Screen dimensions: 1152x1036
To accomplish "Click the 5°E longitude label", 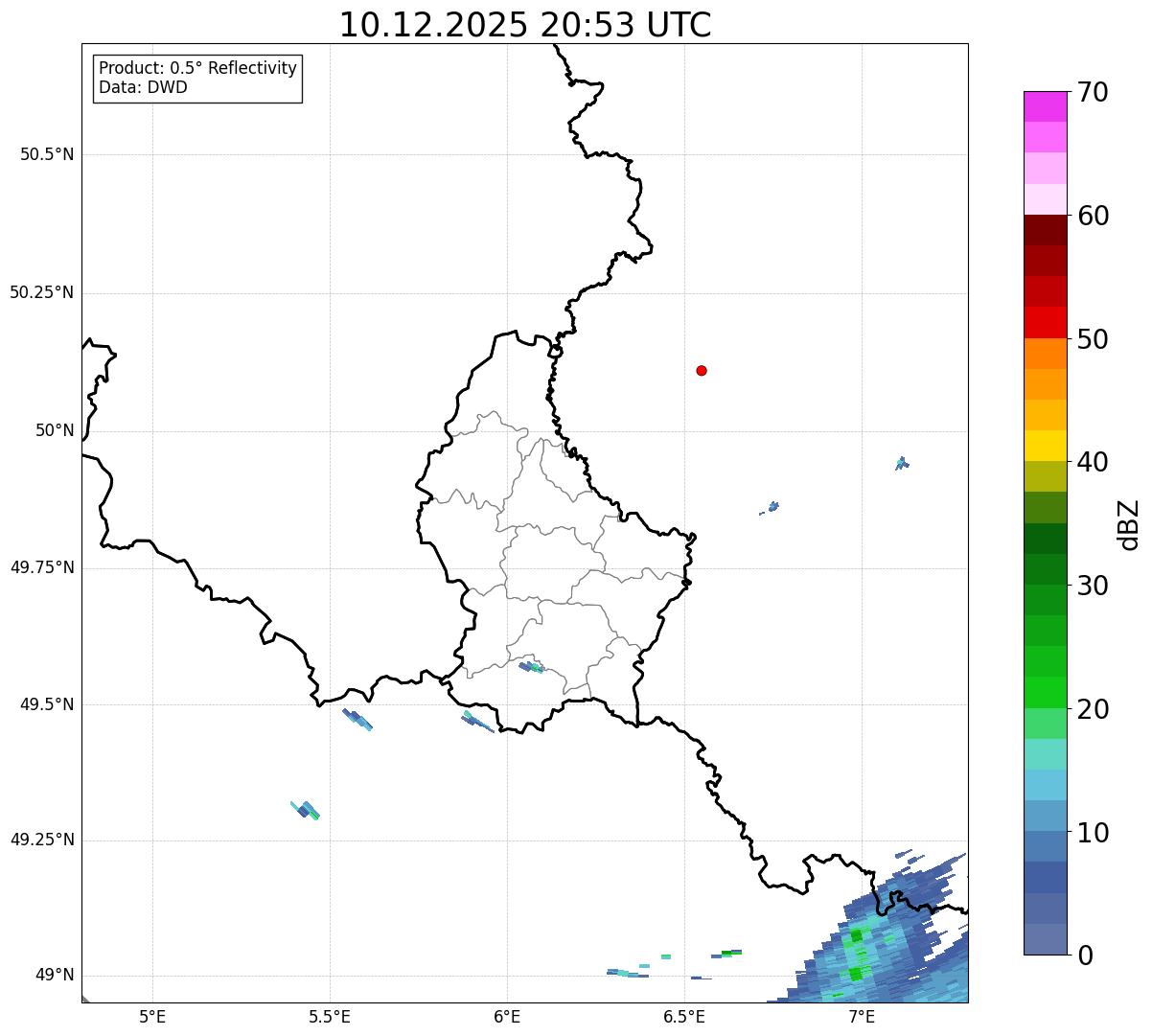I will (152, 1016).
